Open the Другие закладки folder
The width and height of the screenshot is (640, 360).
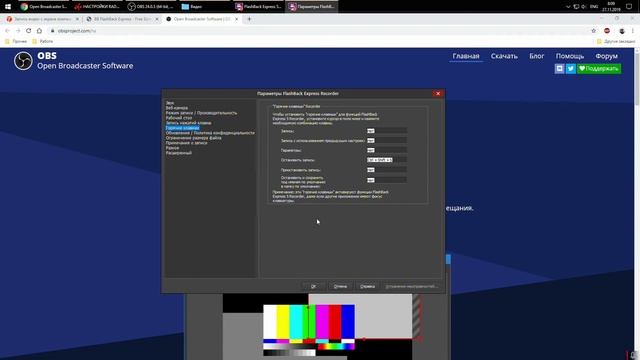pyautogui.click(x=616, y=41)
